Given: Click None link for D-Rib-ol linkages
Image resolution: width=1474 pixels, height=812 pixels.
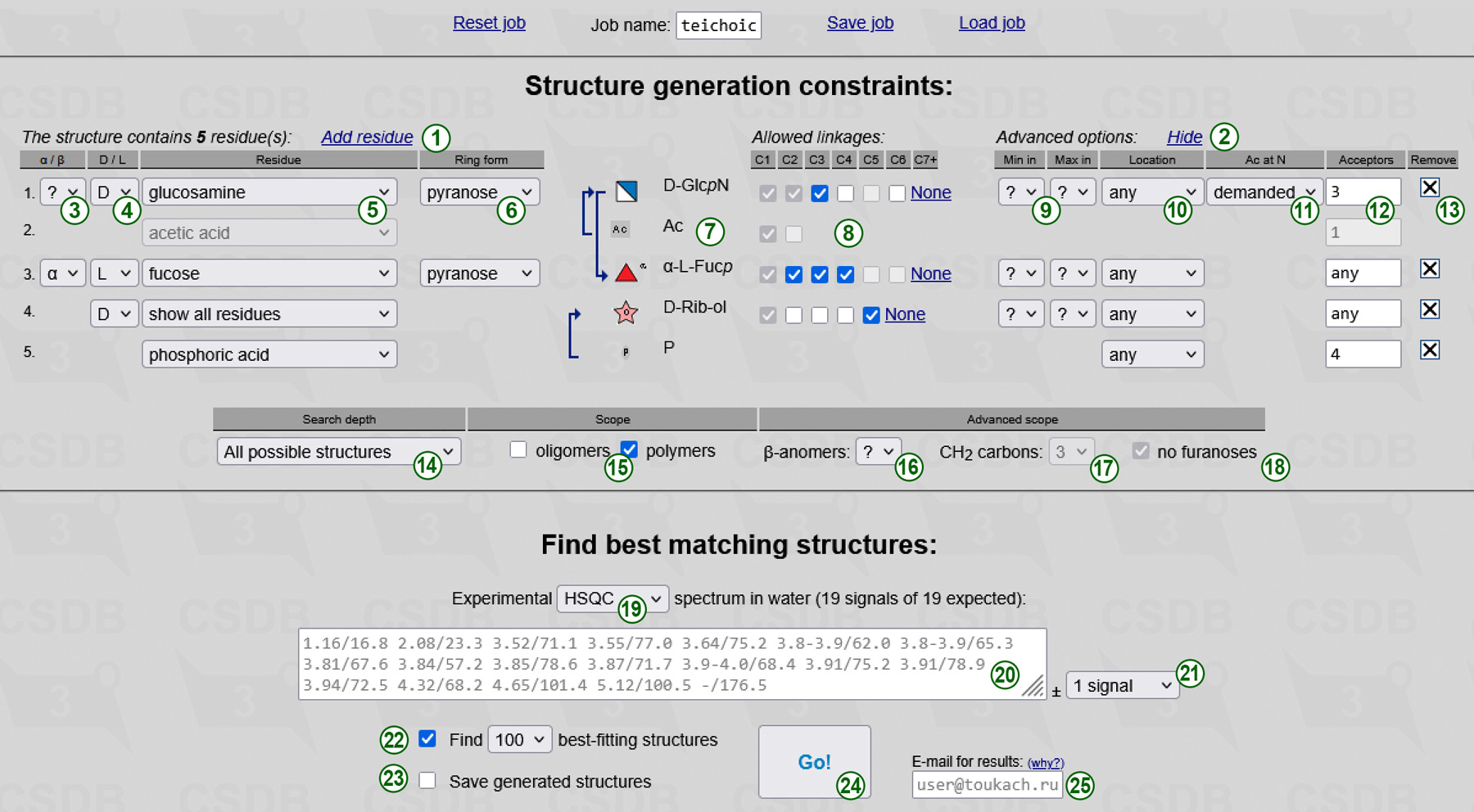Looking at the screenshot, I should (905, 314).
